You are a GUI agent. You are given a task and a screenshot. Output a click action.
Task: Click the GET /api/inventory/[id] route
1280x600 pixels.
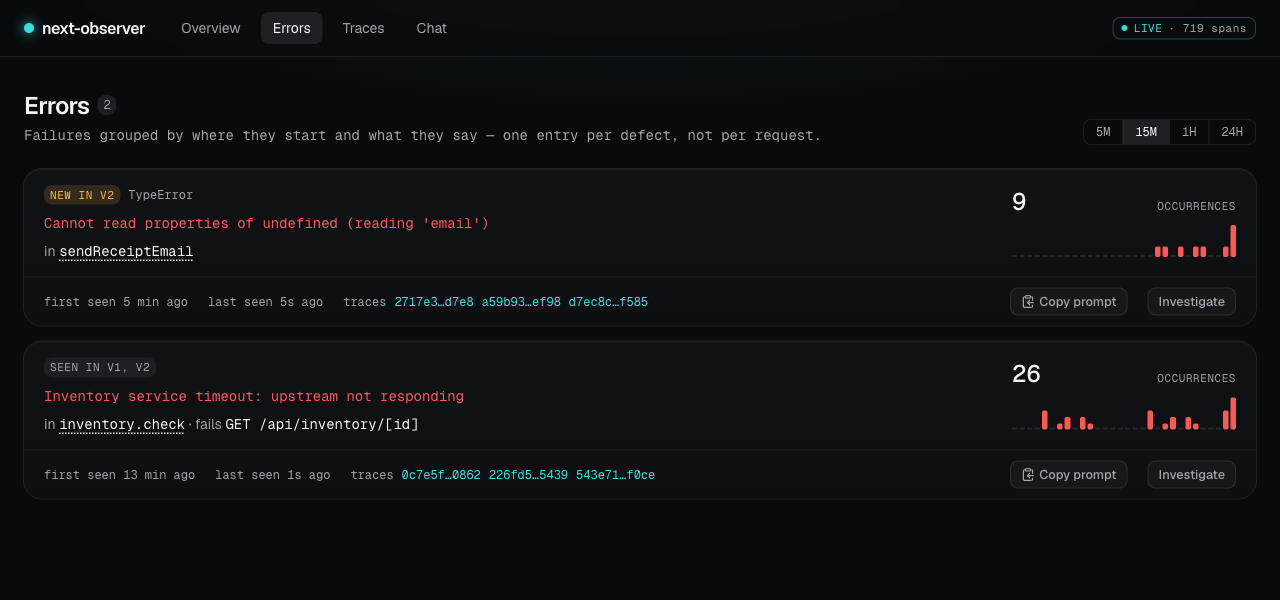click(322, 425)
